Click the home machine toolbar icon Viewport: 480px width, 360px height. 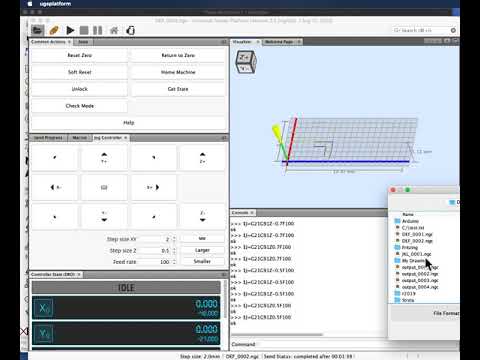114,30
